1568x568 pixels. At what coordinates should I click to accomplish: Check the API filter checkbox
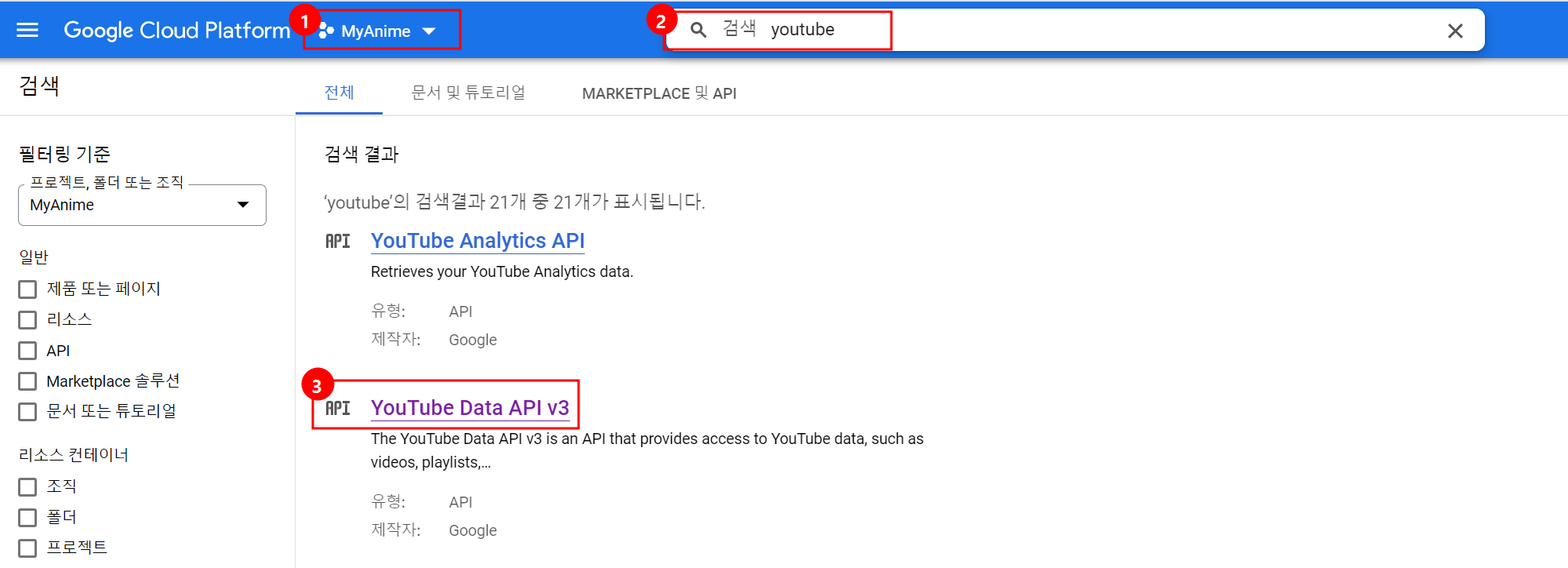point(27,351)
